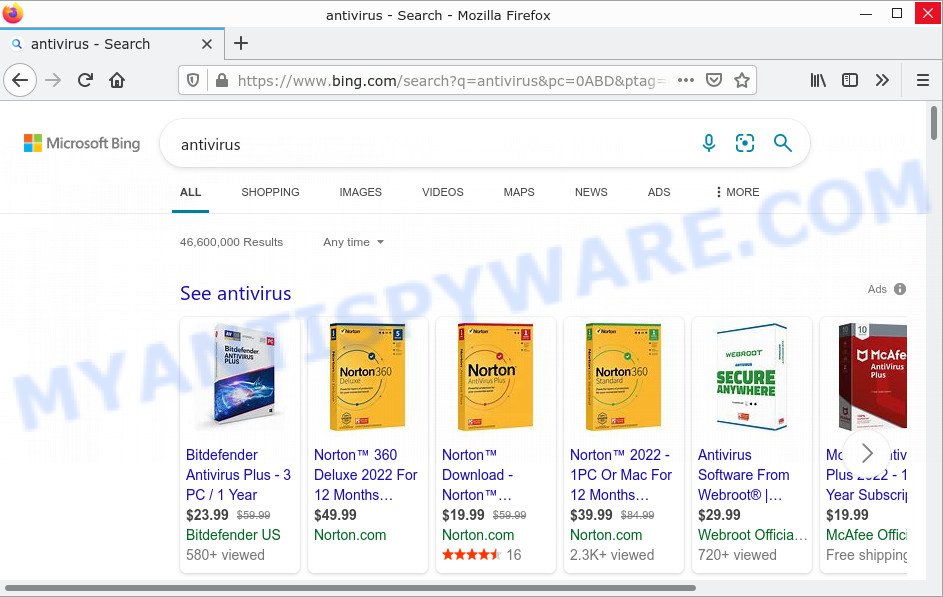Screen dimensions: 943x597
Task: Switch to the NEWS results tab
Action: [591, 192]
